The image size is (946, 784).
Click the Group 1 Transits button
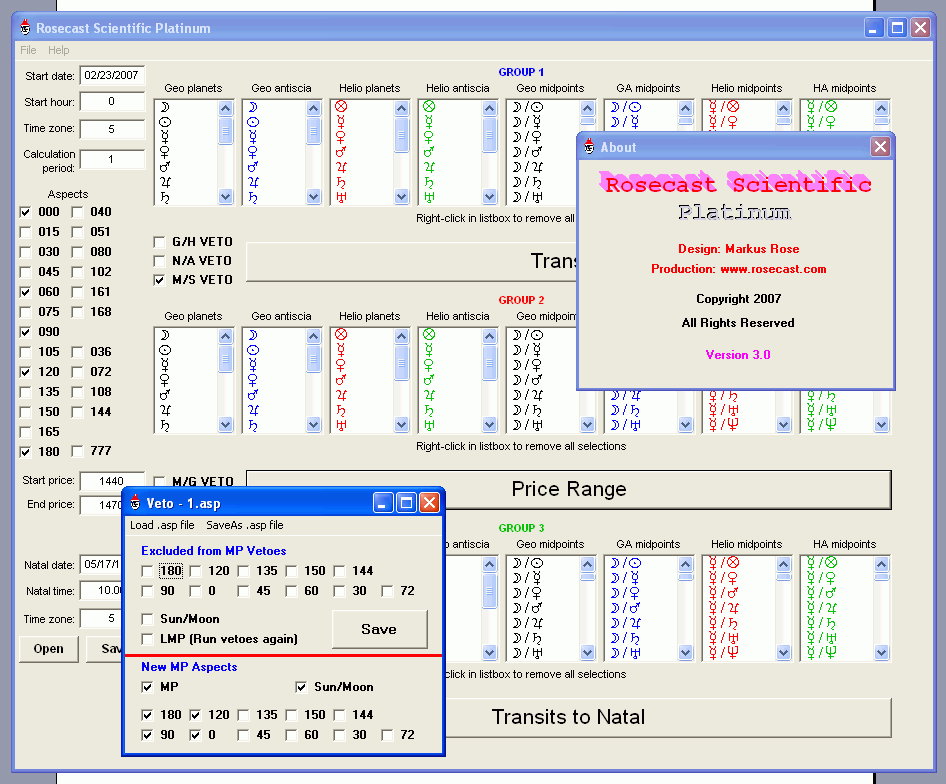[411, 261]
